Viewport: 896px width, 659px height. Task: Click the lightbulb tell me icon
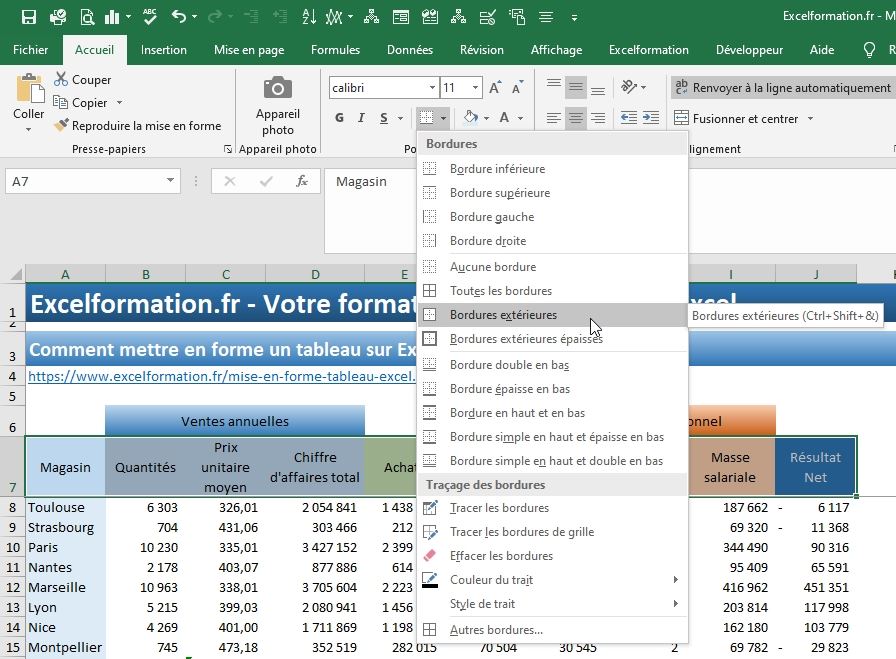coord(869,50)
